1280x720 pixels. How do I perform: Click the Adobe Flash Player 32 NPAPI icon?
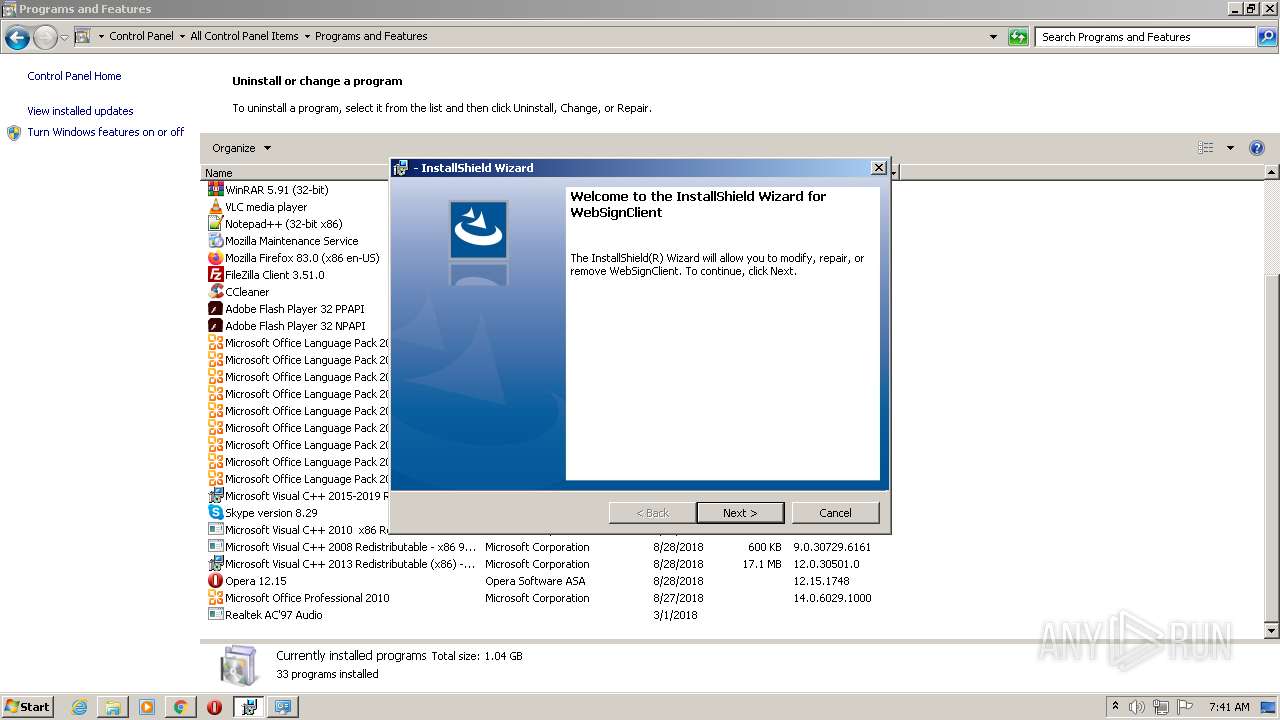[215, 325]
